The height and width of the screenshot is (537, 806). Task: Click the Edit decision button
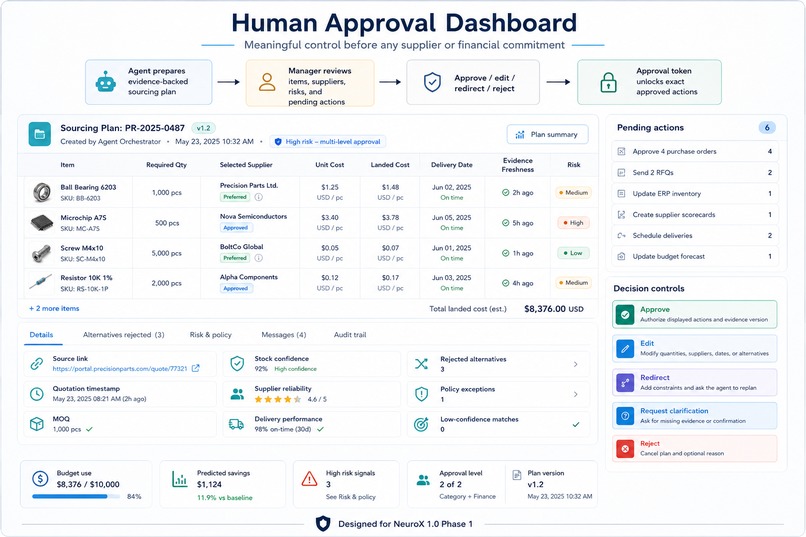694,348
